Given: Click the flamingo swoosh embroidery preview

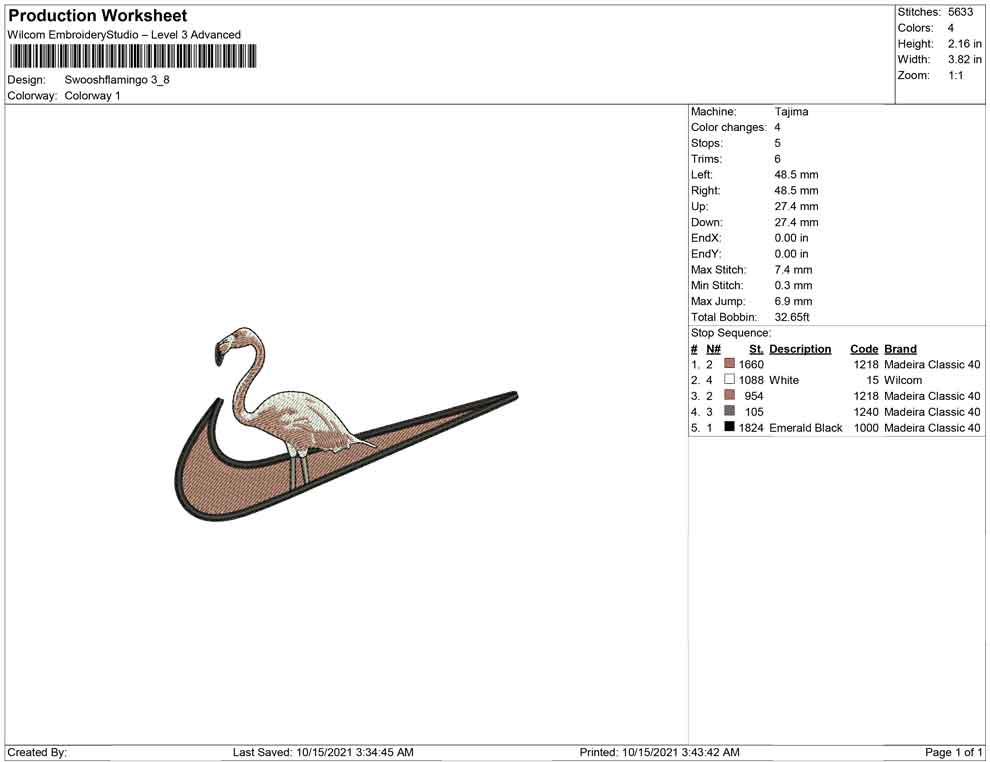Looking at the screenshot, I should (x=346, y=424).
